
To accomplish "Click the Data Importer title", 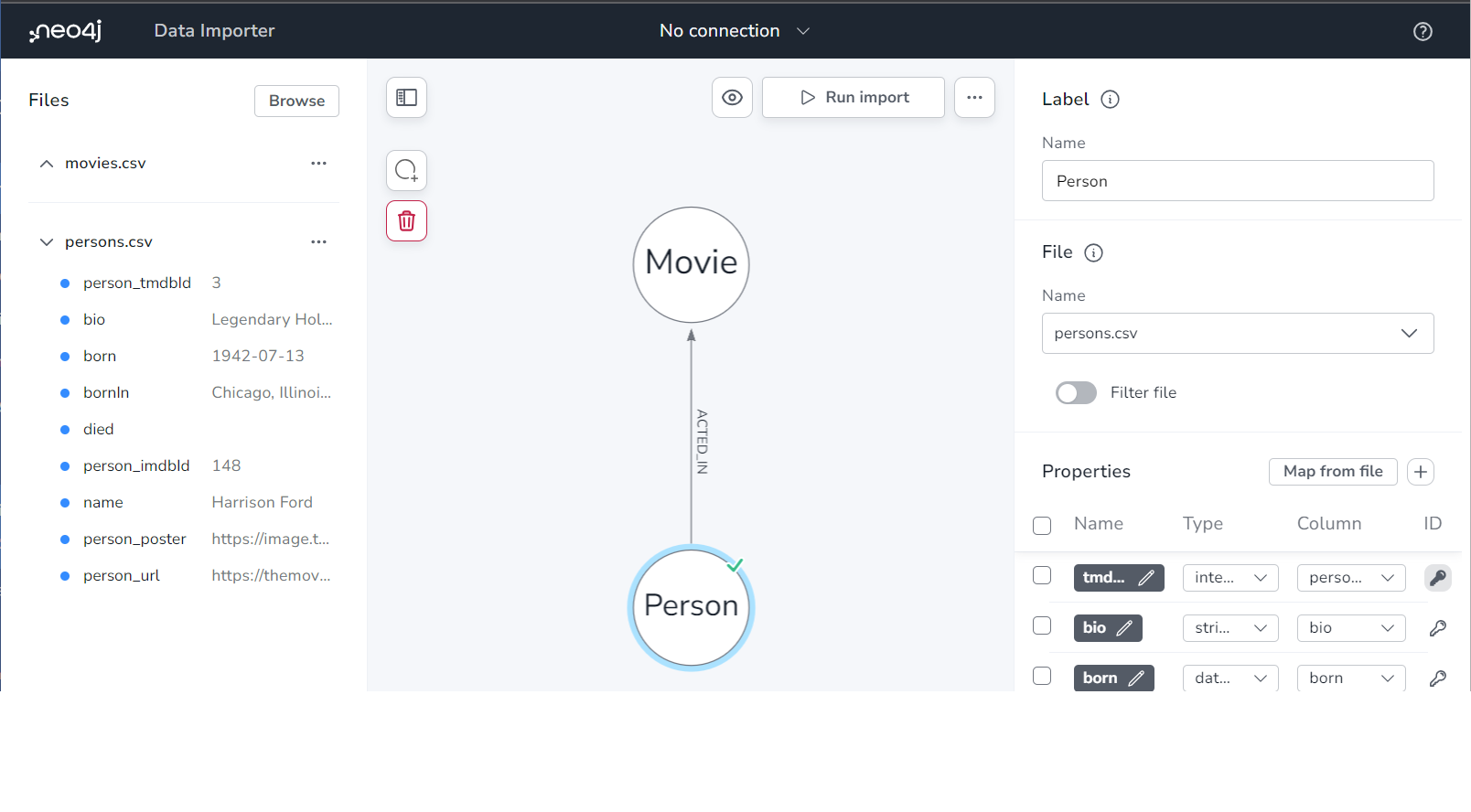I will (x=214, y=31).
